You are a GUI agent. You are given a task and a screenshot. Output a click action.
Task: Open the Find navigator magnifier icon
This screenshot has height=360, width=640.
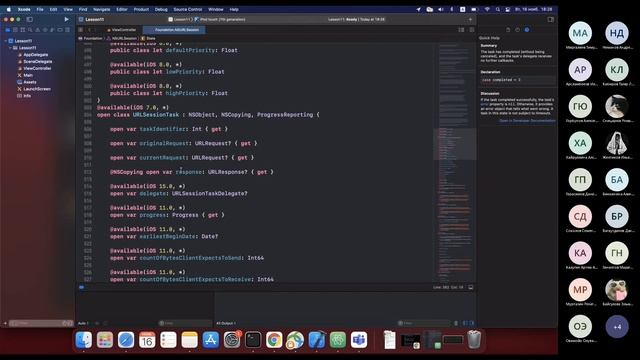pyautogui.click(x=30, y=30)
